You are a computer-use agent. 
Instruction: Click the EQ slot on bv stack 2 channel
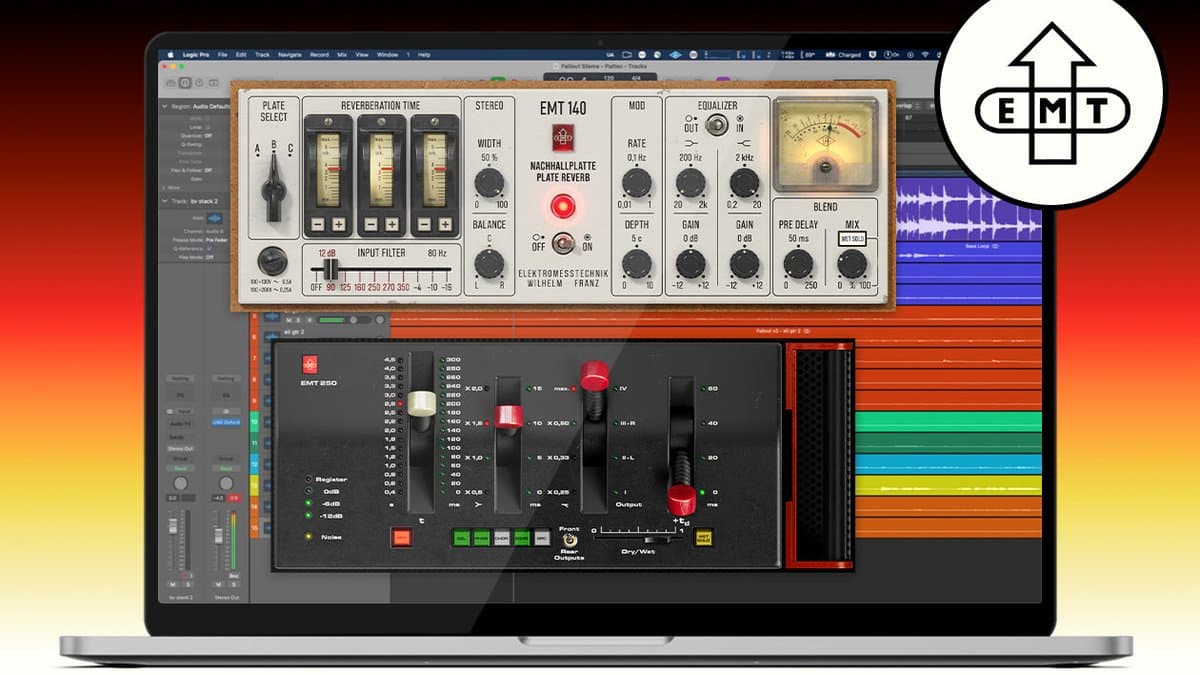click(180, 395)
